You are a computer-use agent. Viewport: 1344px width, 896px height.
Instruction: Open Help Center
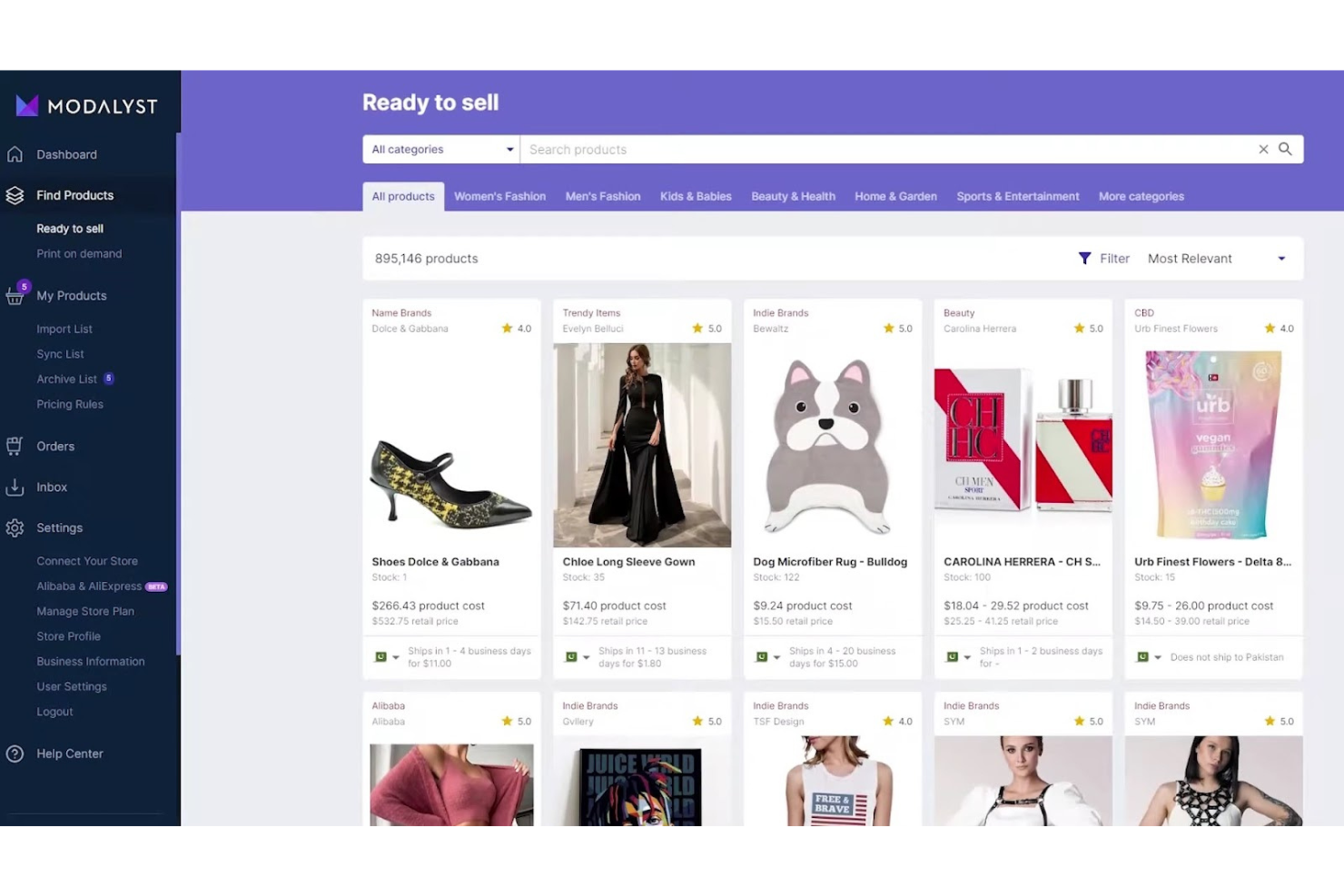tap(70, 753)
